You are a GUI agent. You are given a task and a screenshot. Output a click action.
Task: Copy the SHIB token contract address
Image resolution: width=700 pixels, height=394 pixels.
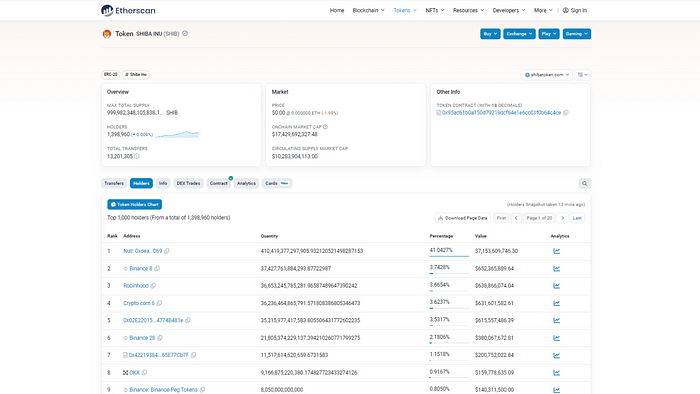pyautogui.click(x=566, y=113)
